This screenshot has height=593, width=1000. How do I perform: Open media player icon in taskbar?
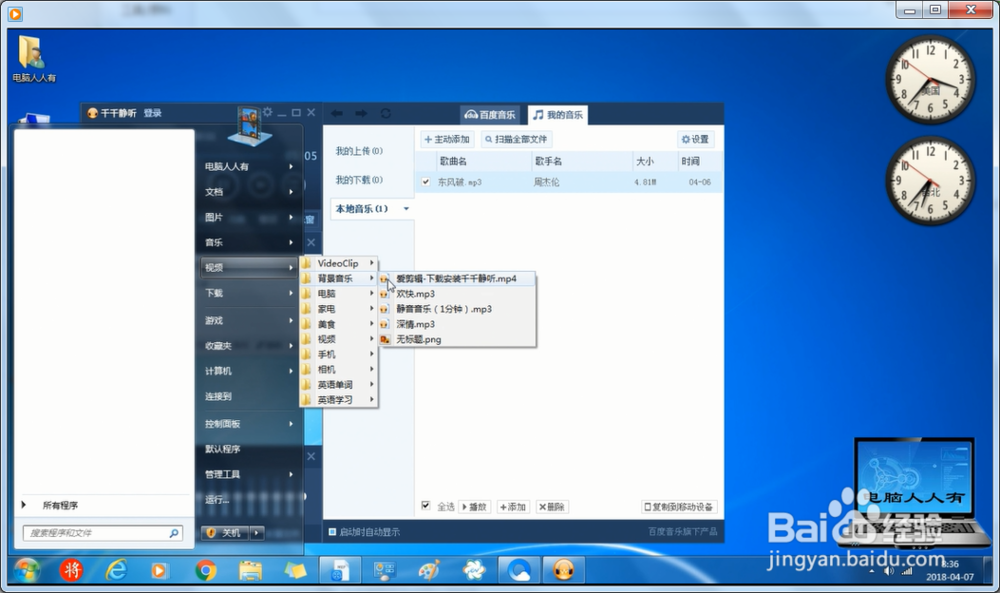159,571
